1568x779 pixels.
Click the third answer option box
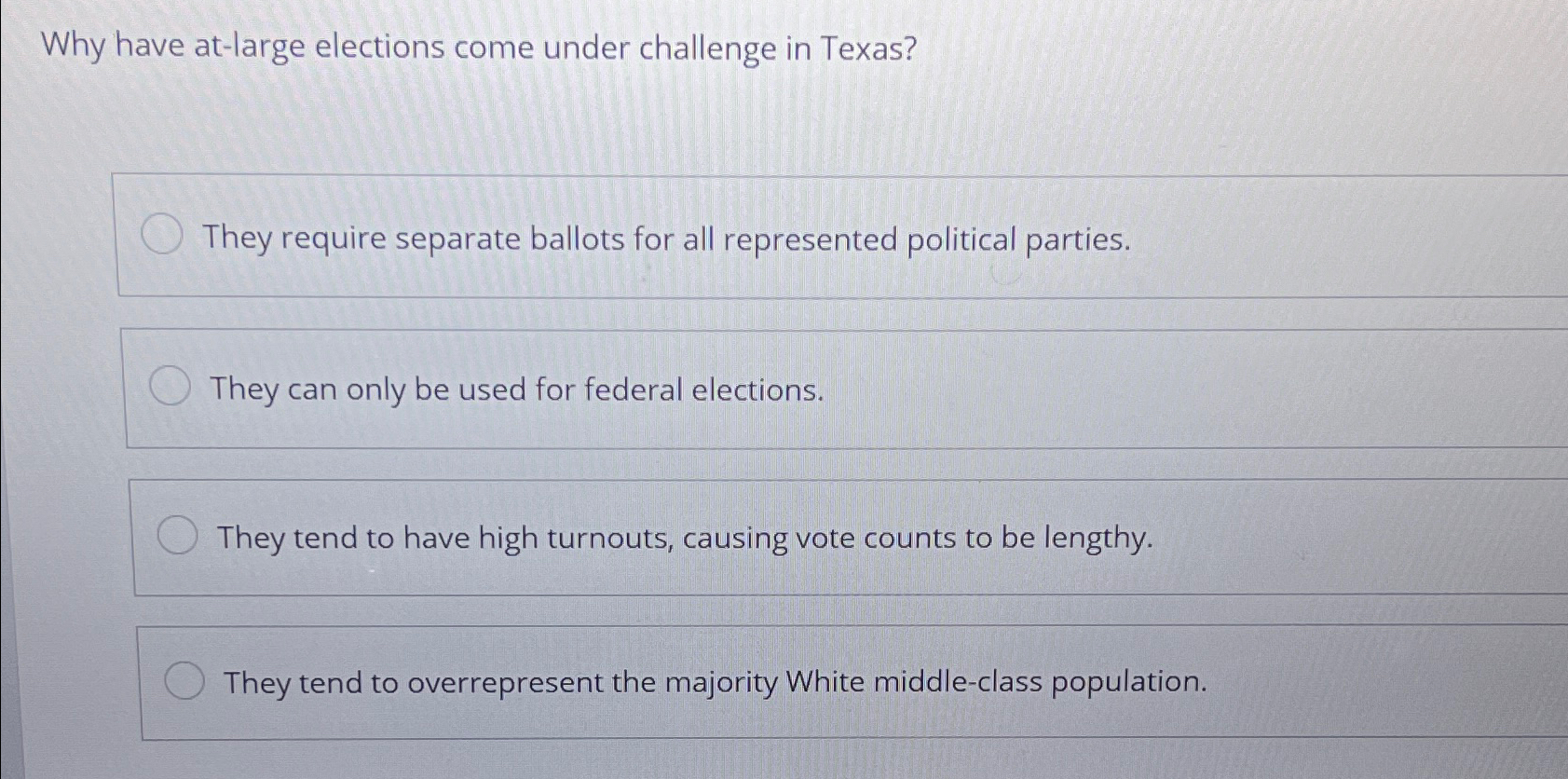pos(745,535)
